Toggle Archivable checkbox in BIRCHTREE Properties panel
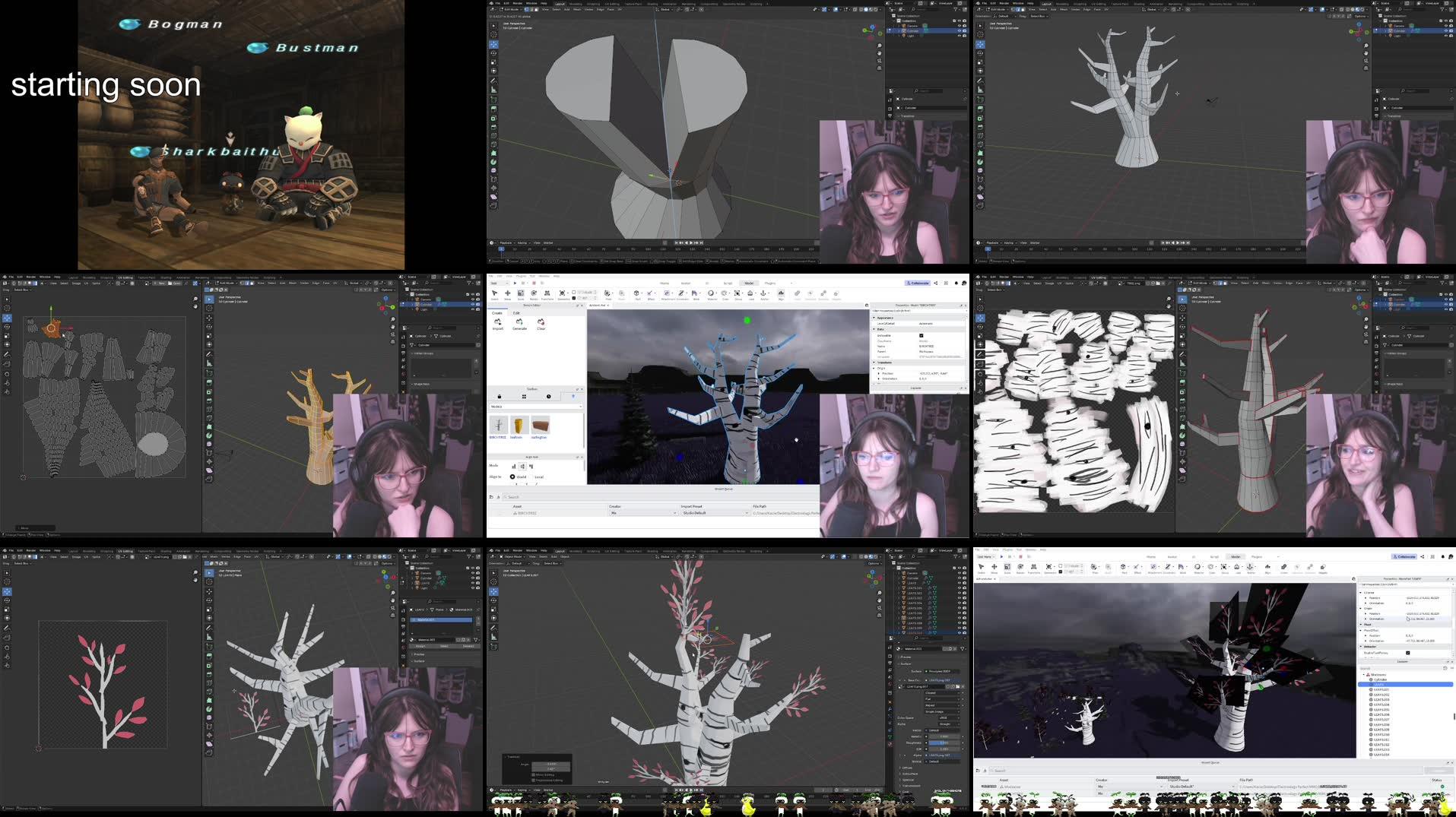Image resolution: width=1456 pixels, height=817 pixels. (x=921, y=335)
